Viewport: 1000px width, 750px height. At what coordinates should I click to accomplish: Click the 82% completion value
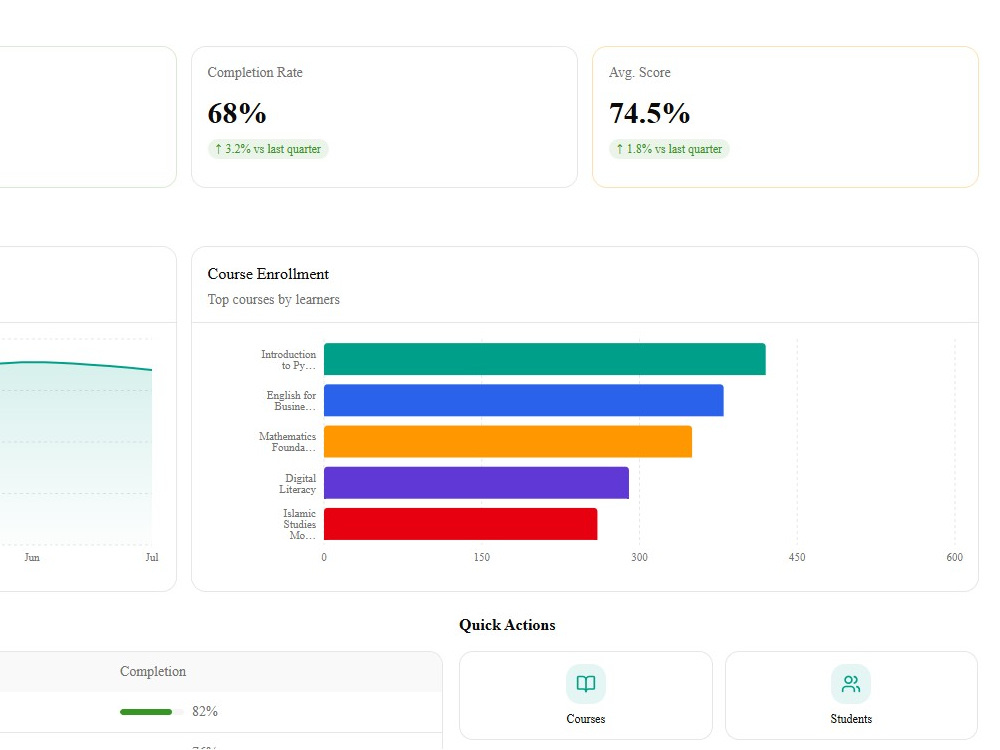(205, 711)
